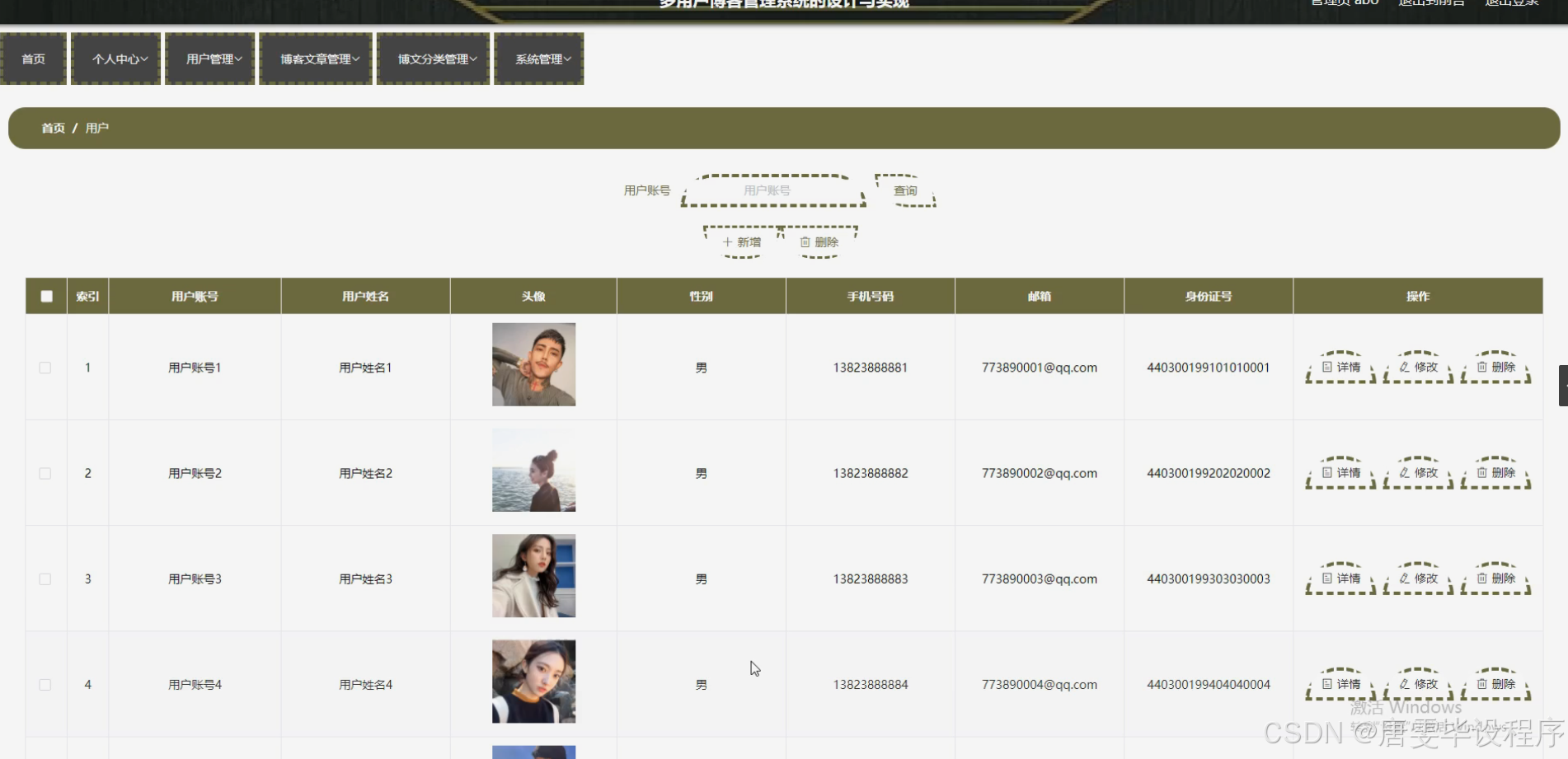1568x759 pixels.
Task: Click the batch 删除 button above table
Action: pos(819,242)
